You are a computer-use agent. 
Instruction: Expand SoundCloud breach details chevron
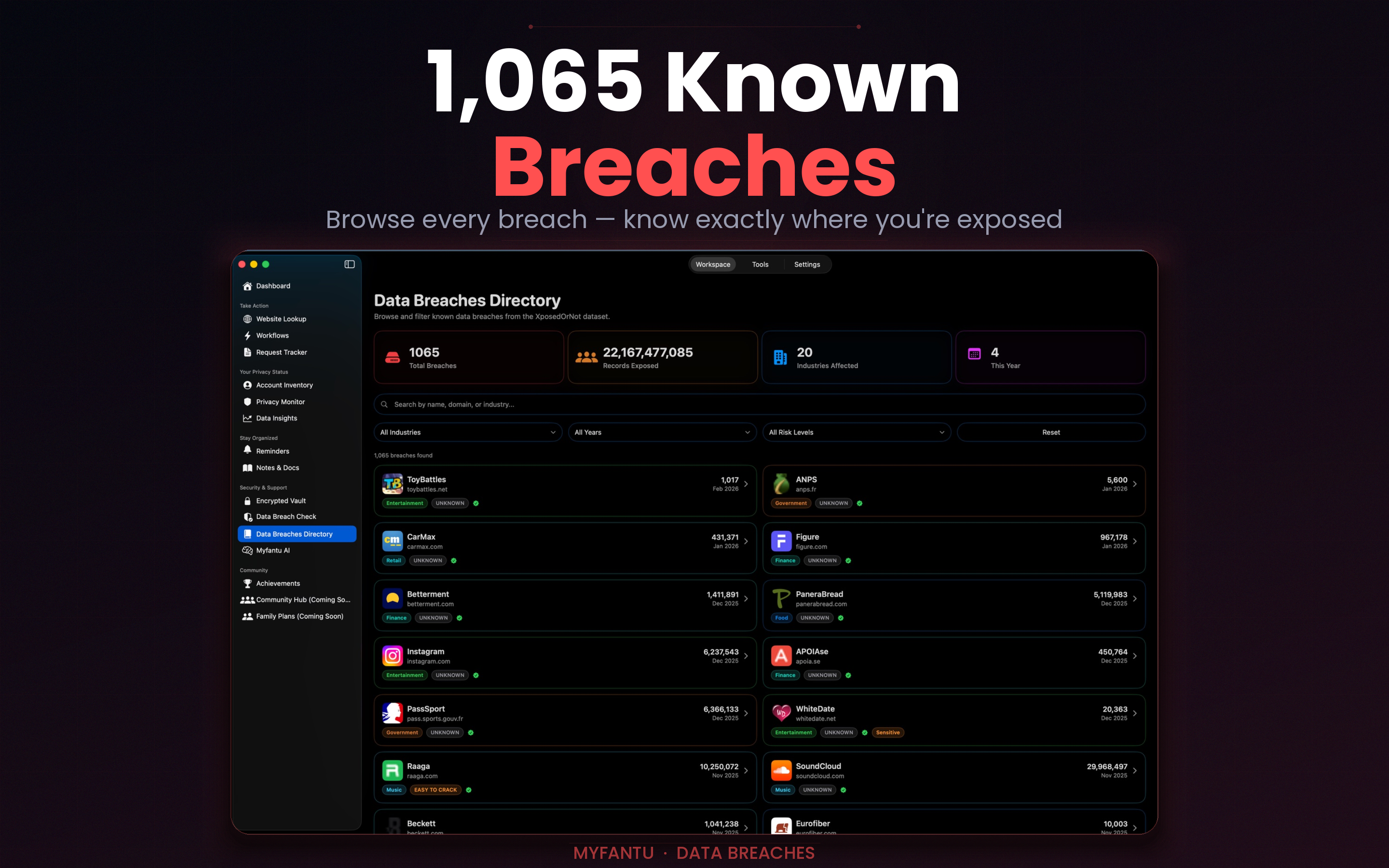coord(1135,771)
